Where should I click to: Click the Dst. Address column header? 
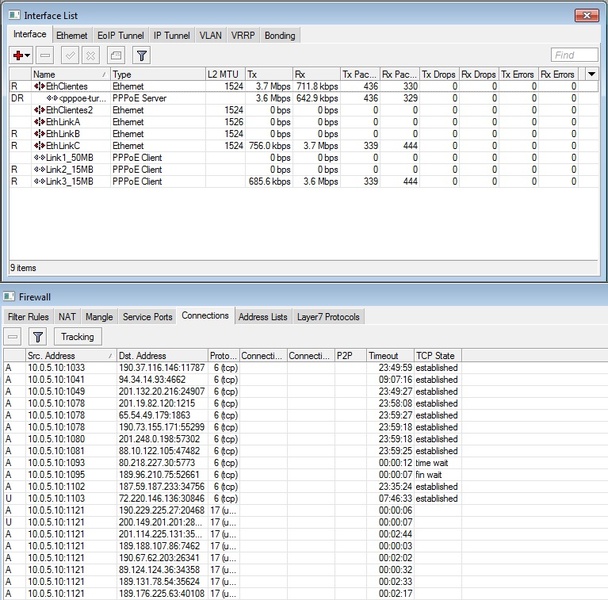(162, 355)
